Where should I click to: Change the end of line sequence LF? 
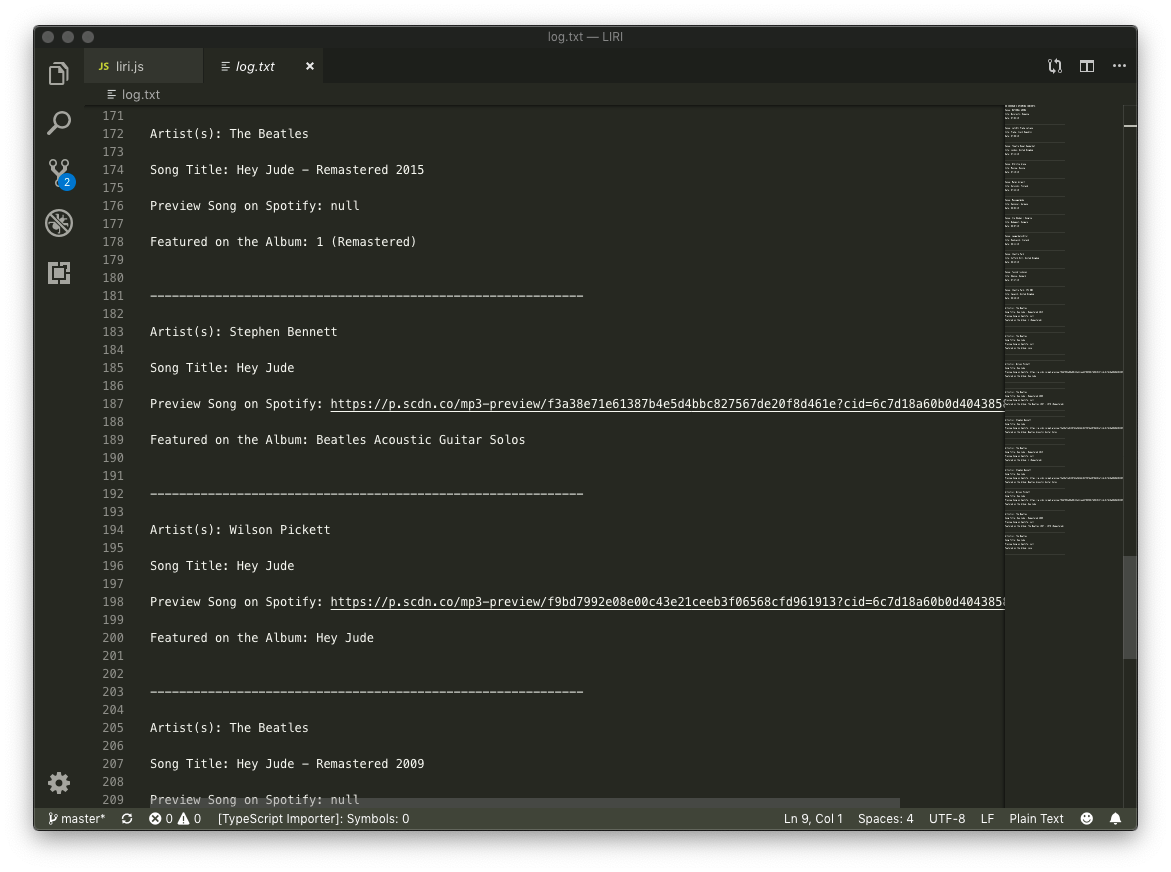987,819
